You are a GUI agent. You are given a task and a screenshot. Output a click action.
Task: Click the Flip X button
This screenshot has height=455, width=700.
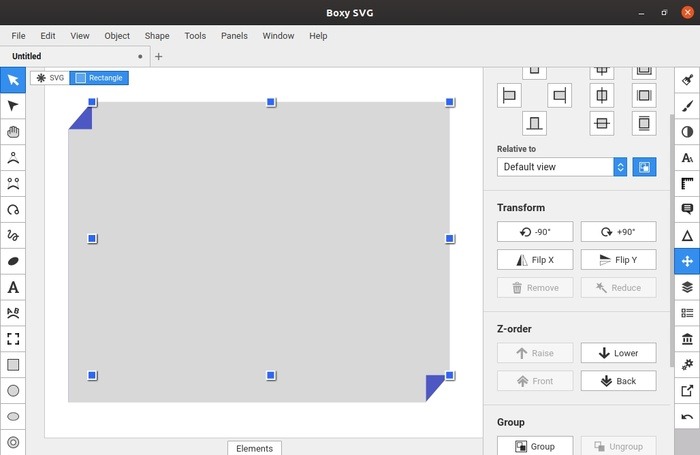(535, 260)
